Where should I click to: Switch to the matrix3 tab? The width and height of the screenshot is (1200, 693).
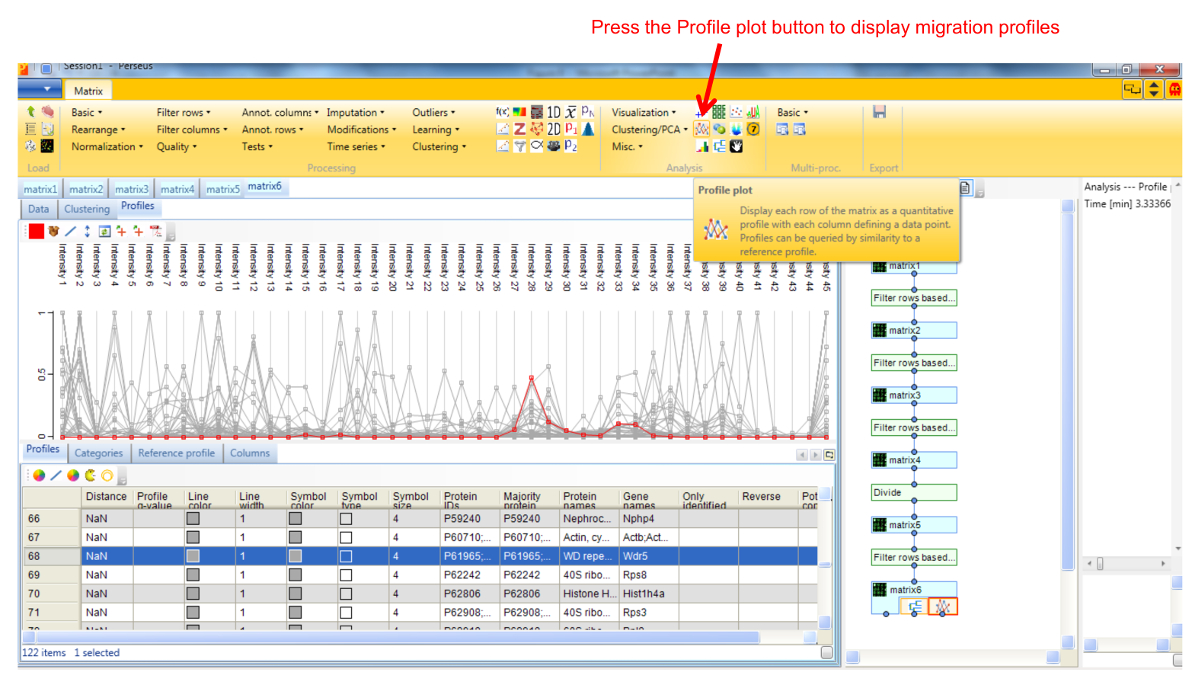[x=131, y=189]
